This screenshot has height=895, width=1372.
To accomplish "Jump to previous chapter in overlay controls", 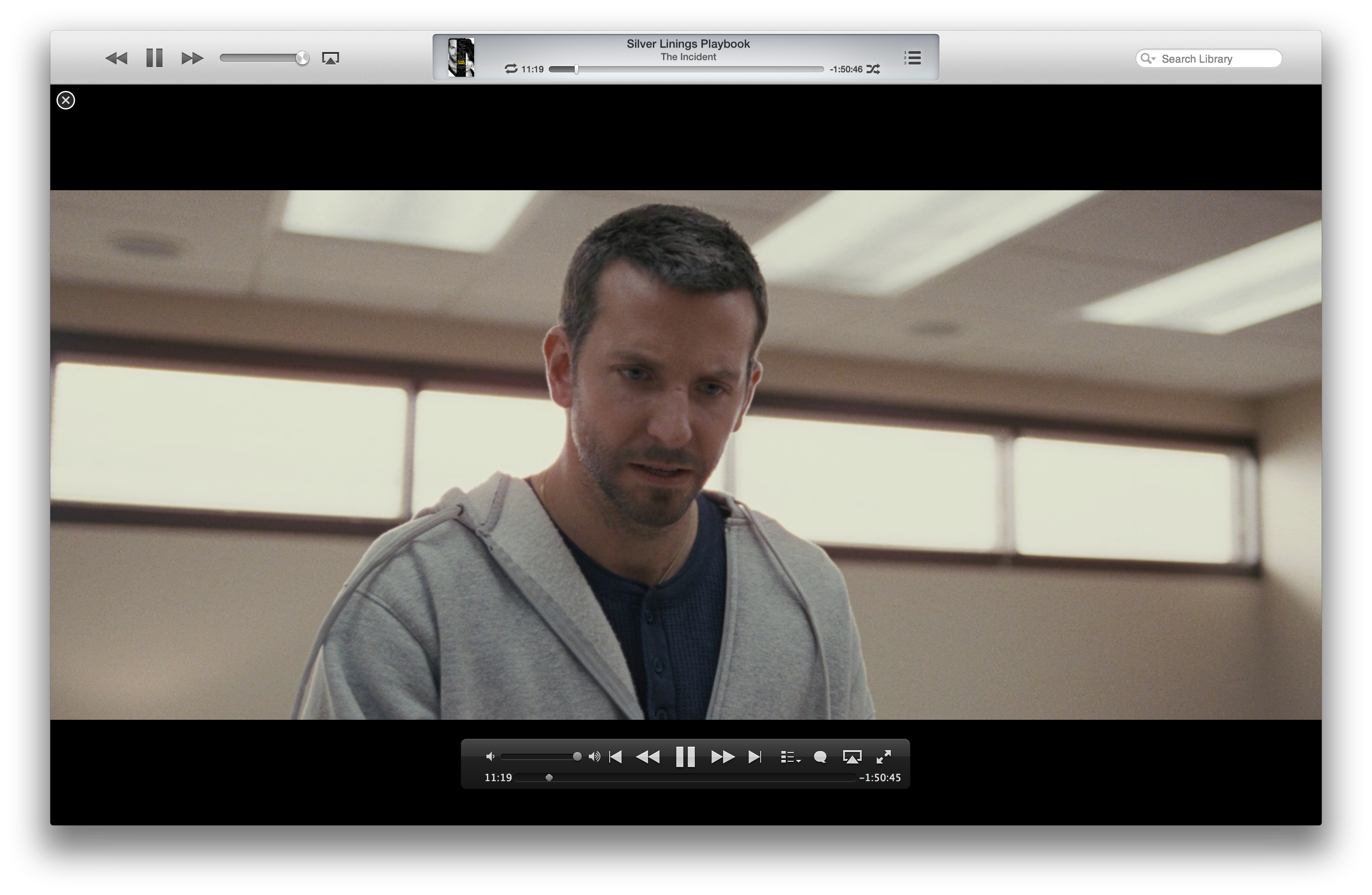I will (615, 757).
